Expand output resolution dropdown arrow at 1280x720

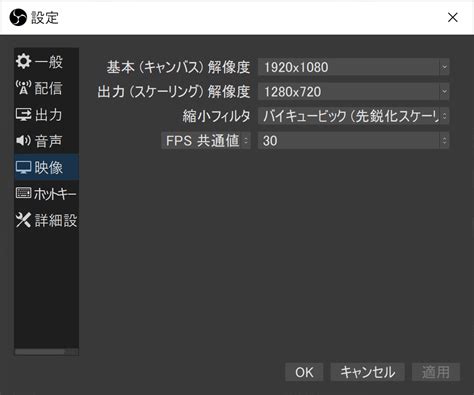(444, 91)
